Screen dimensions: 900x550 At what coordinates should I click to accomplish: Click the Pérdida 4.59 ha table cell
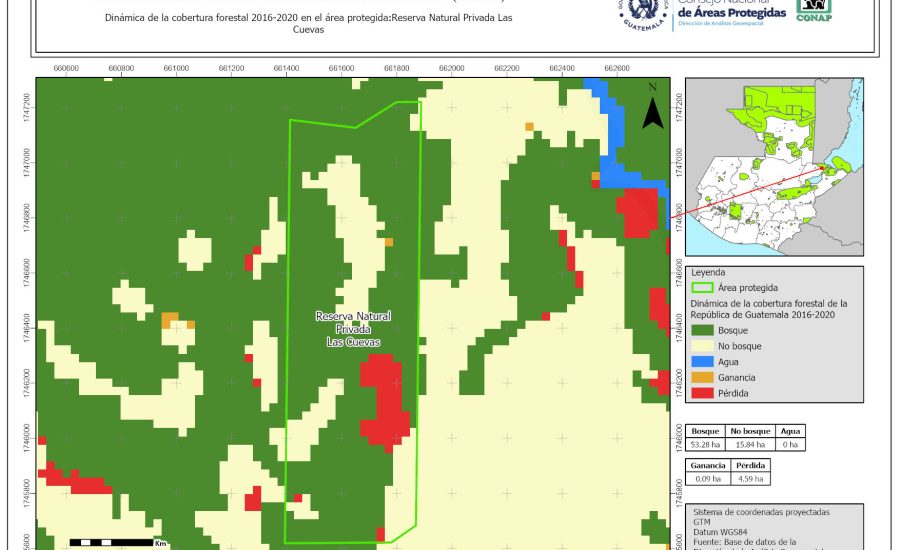tap(751, 480)
